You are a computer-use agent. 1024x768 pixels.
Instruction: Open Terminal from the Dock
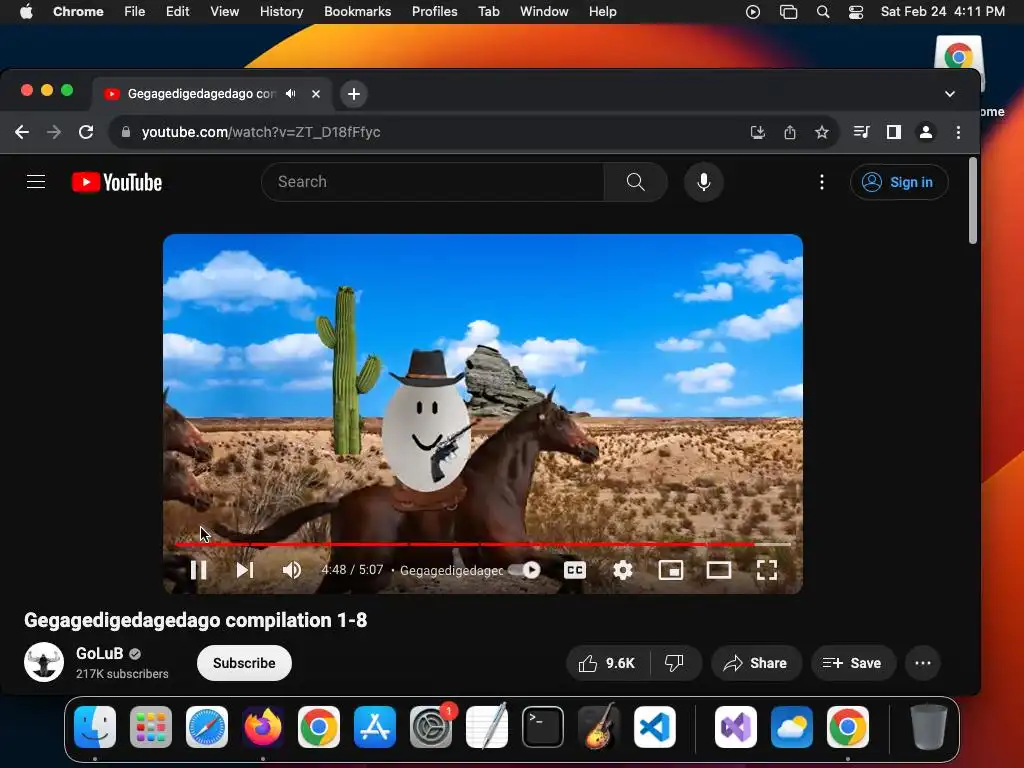click(543, 727)
